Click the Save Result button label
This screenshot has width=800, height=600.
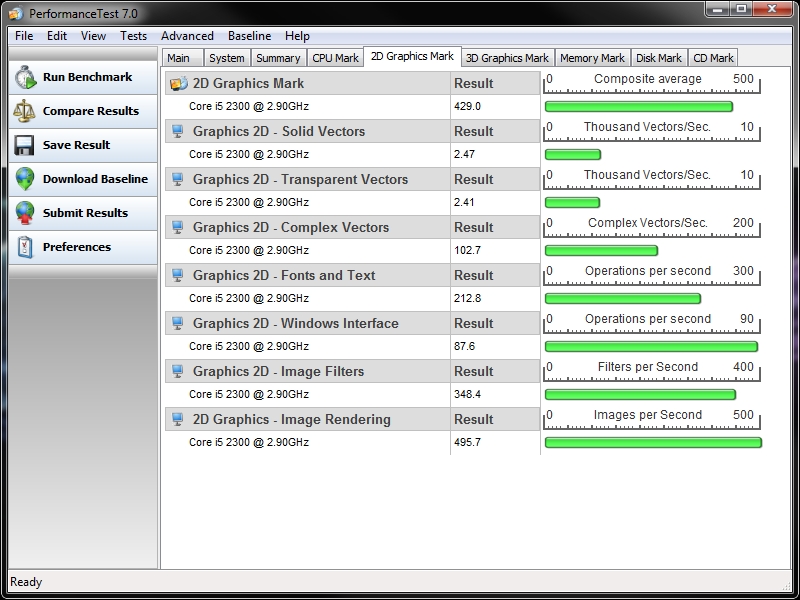[77, 145]
